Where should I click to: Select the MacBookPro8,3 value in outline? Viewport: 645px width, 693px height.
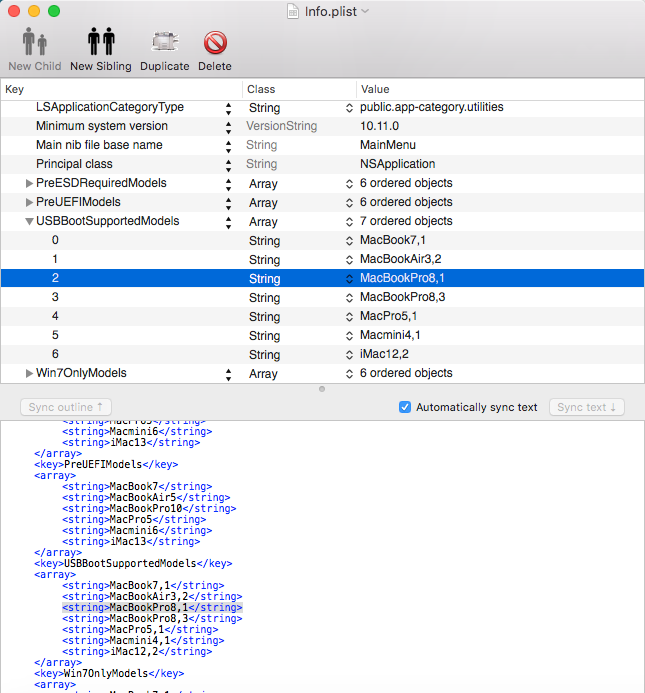tap(402, 297)
